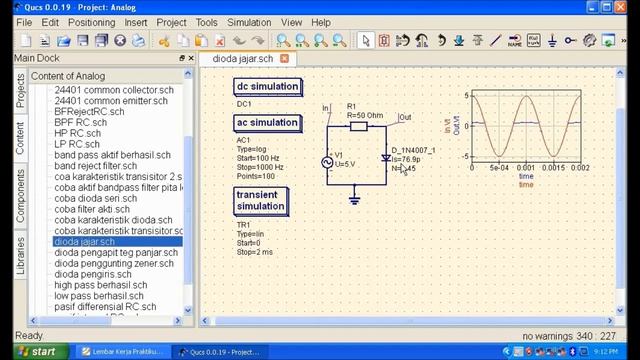Select BPF RC.sch file
This screenshot has width=640, height=360.
[80, 122]
